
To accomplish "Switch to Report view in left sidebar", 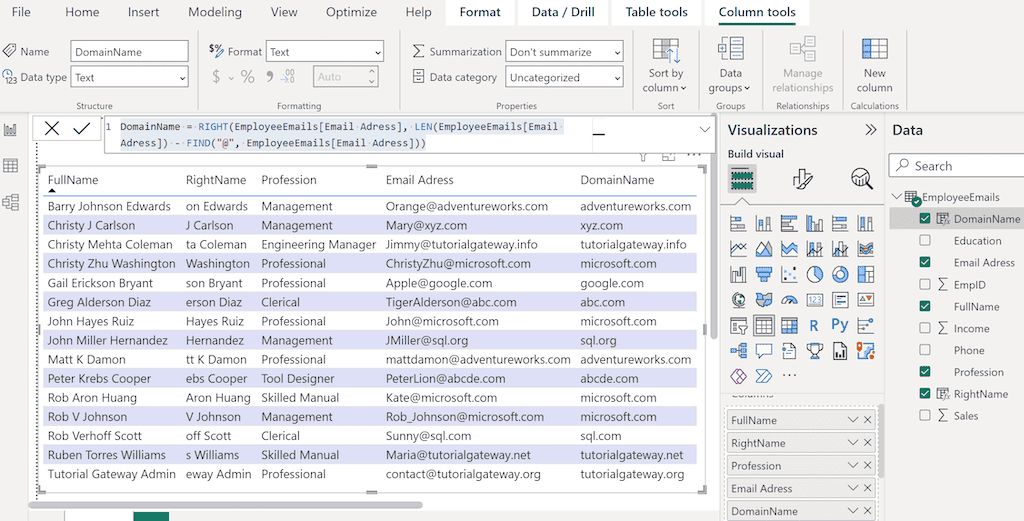I will point(10,130).
